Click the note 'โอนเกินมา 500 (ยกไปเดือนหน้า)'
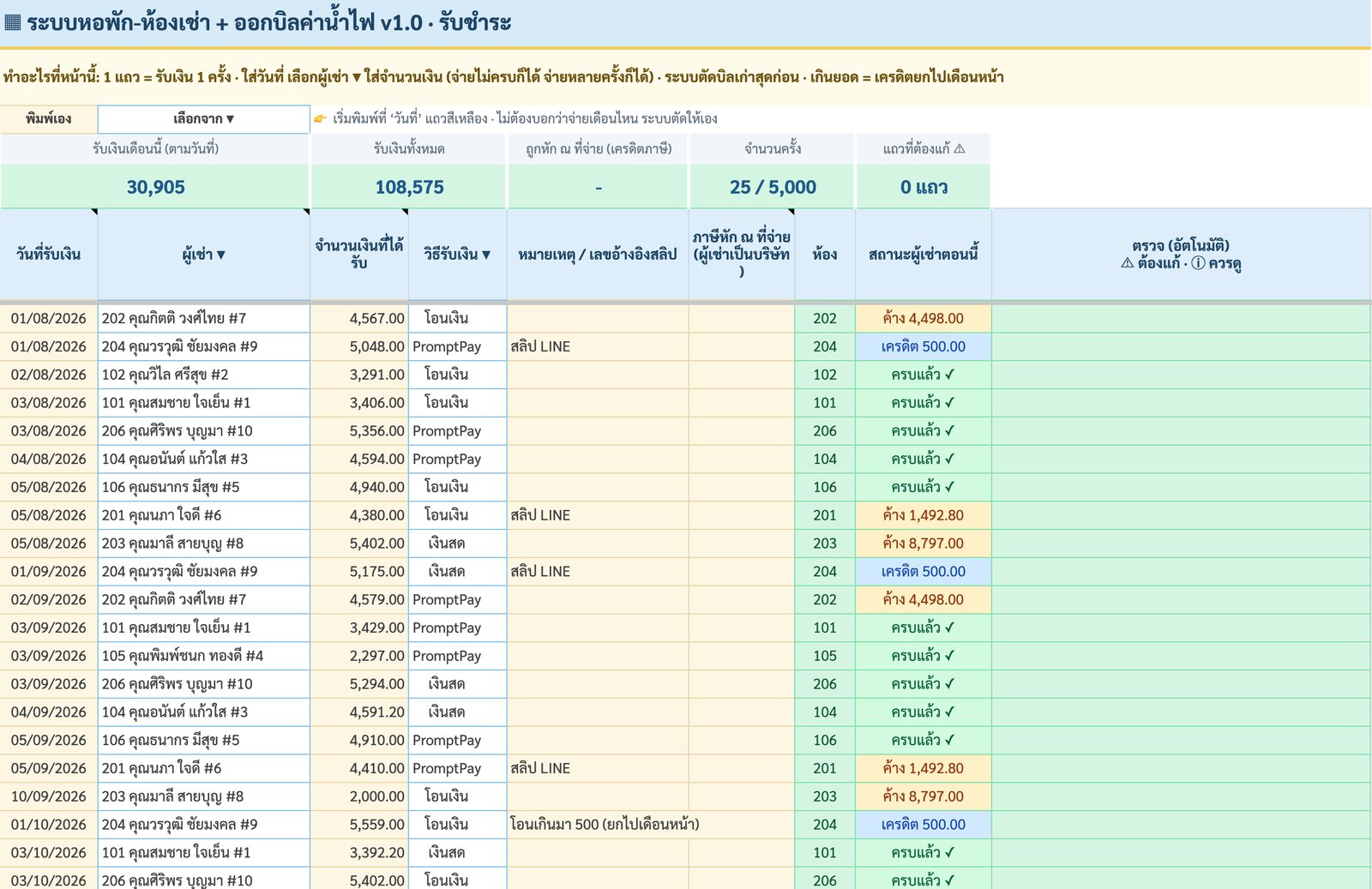The width and height of the screenshot is (1372, 889). pos(605,825)
